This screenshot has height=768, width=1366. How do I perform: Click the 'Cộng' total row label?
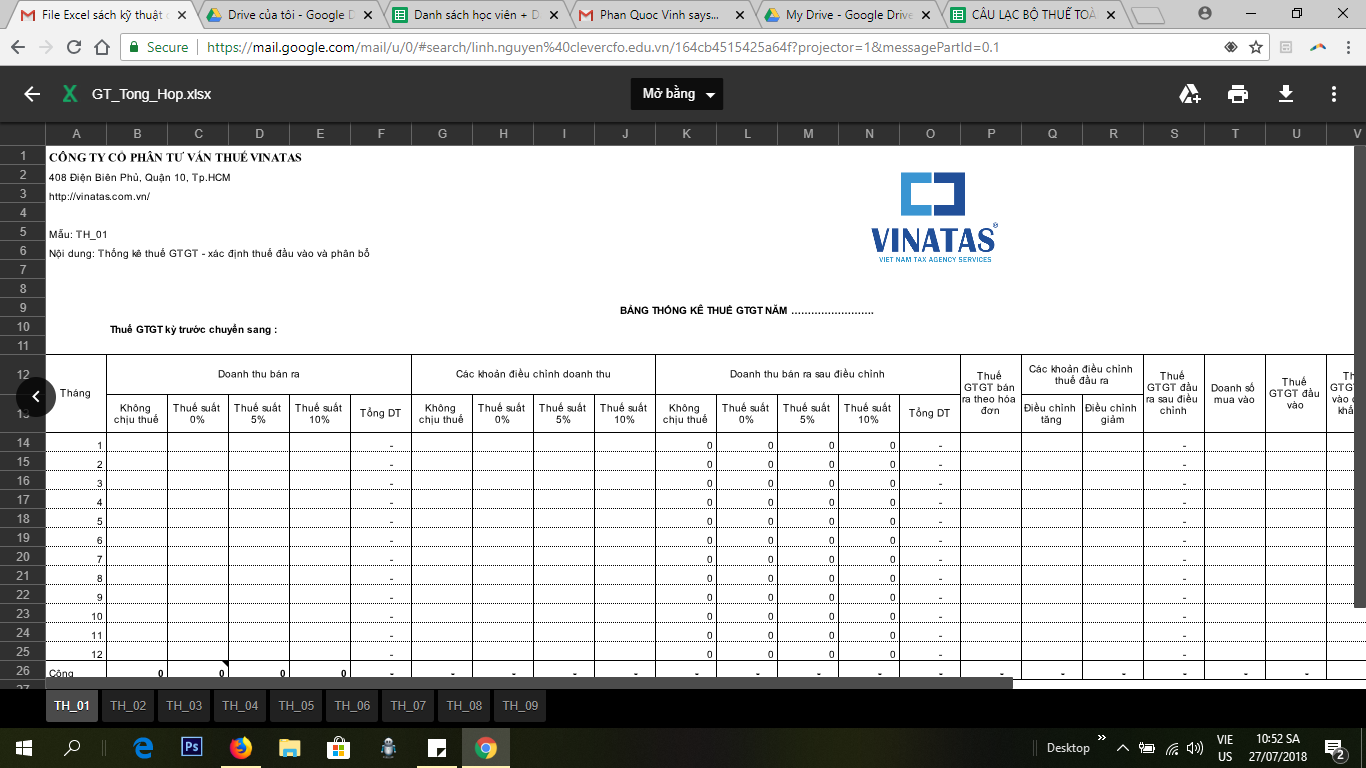[61, 674]
